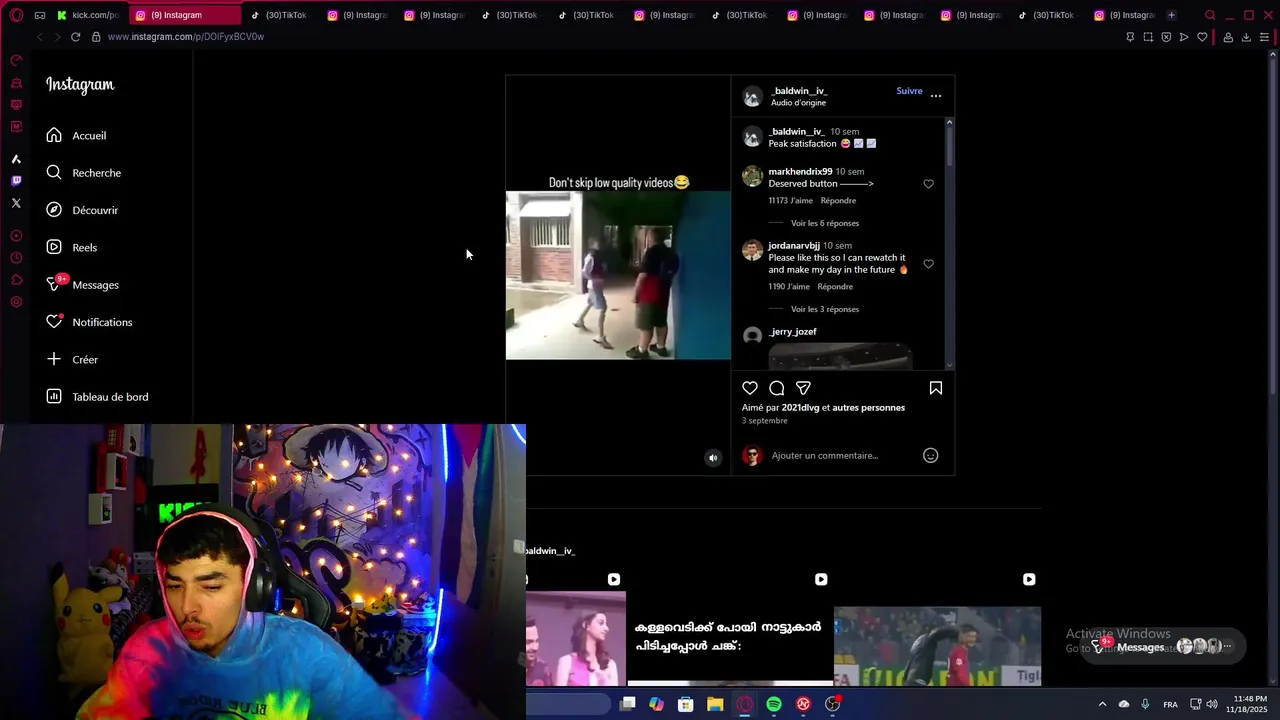This screenshot has height=720, width=1280.
Task: Reload the current page
Action: pyautogui.click(x=75, y=37)
